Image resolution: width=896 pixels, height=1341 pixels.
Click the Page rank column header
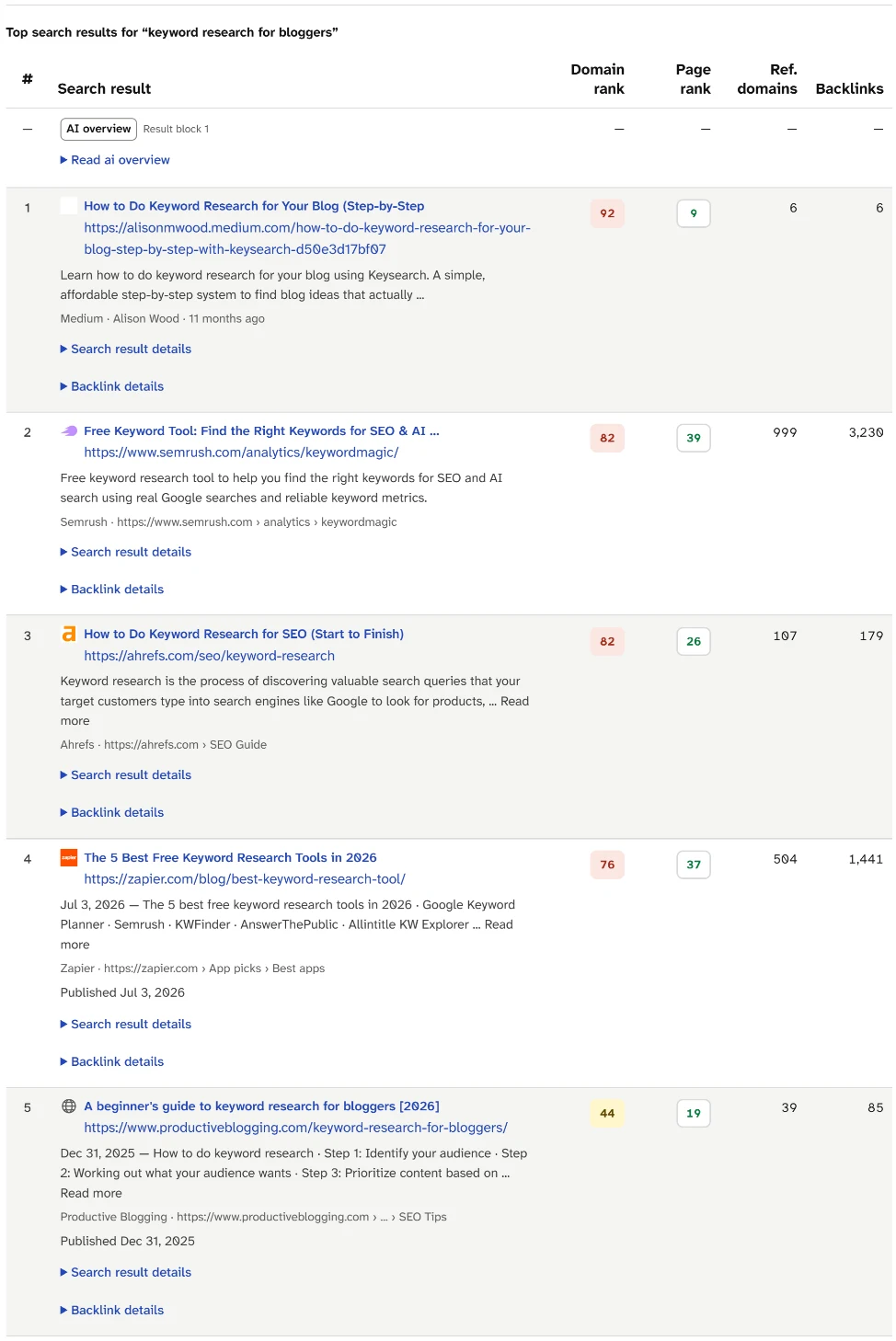tap(694, 79)
